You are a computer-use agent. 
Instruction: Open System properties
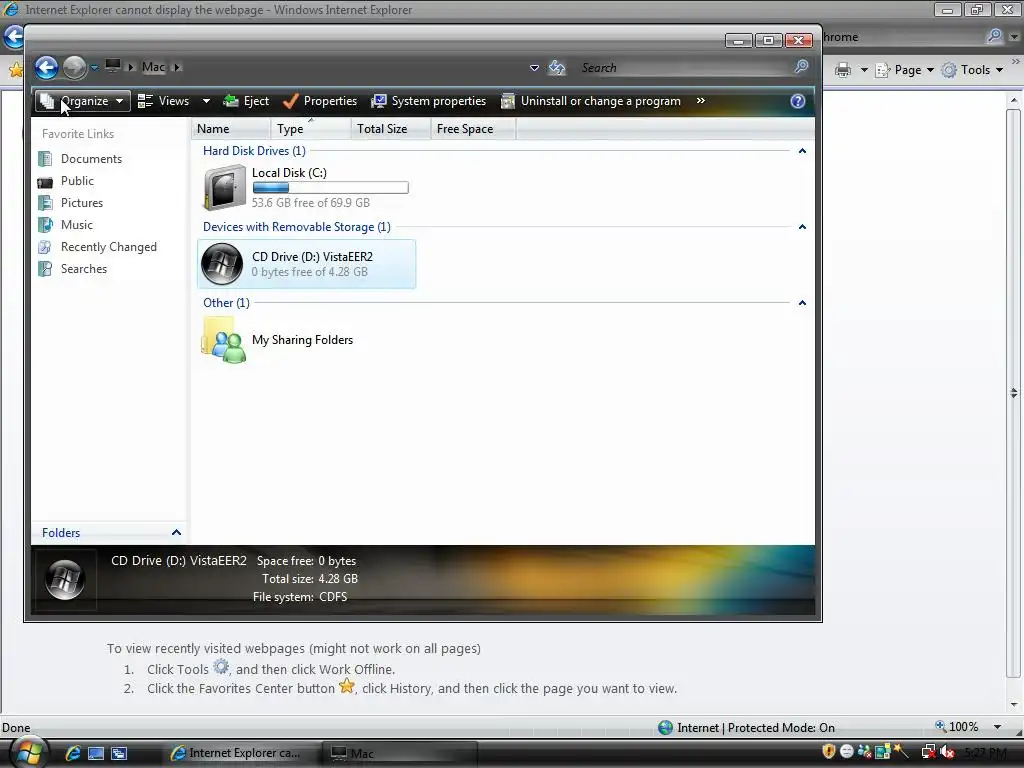[x=429, y=101]
